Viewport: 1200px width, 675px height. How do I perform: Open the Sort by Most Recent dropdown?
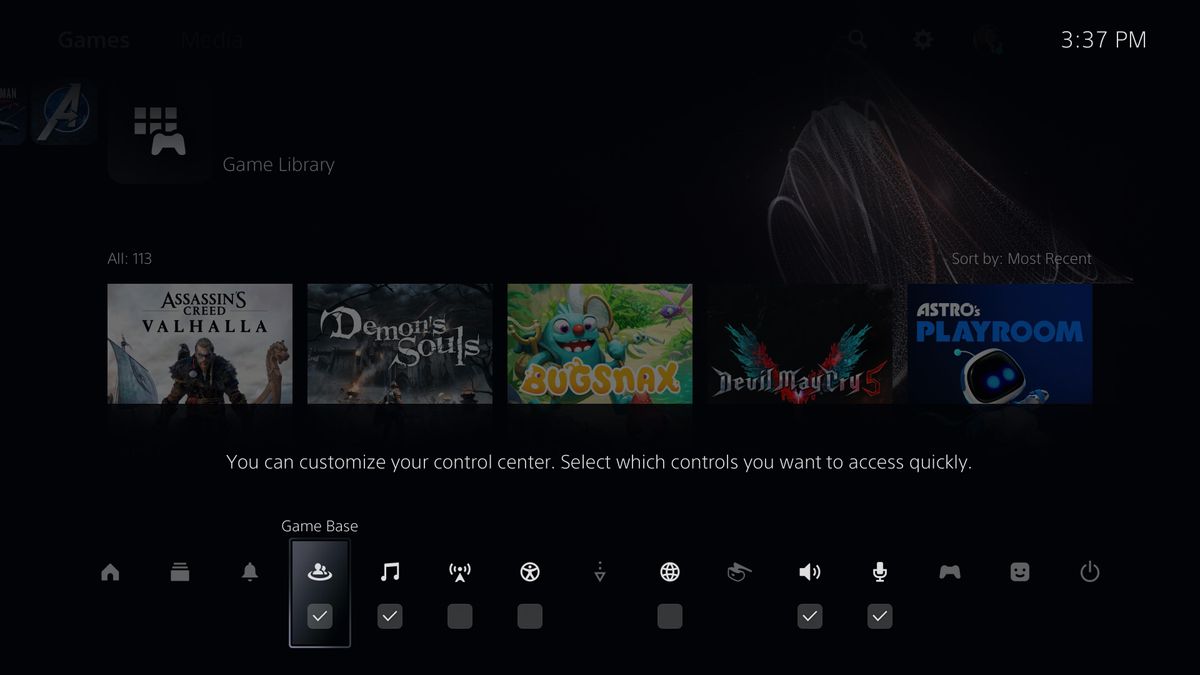pyautogui.click(x=1022, y=258)
